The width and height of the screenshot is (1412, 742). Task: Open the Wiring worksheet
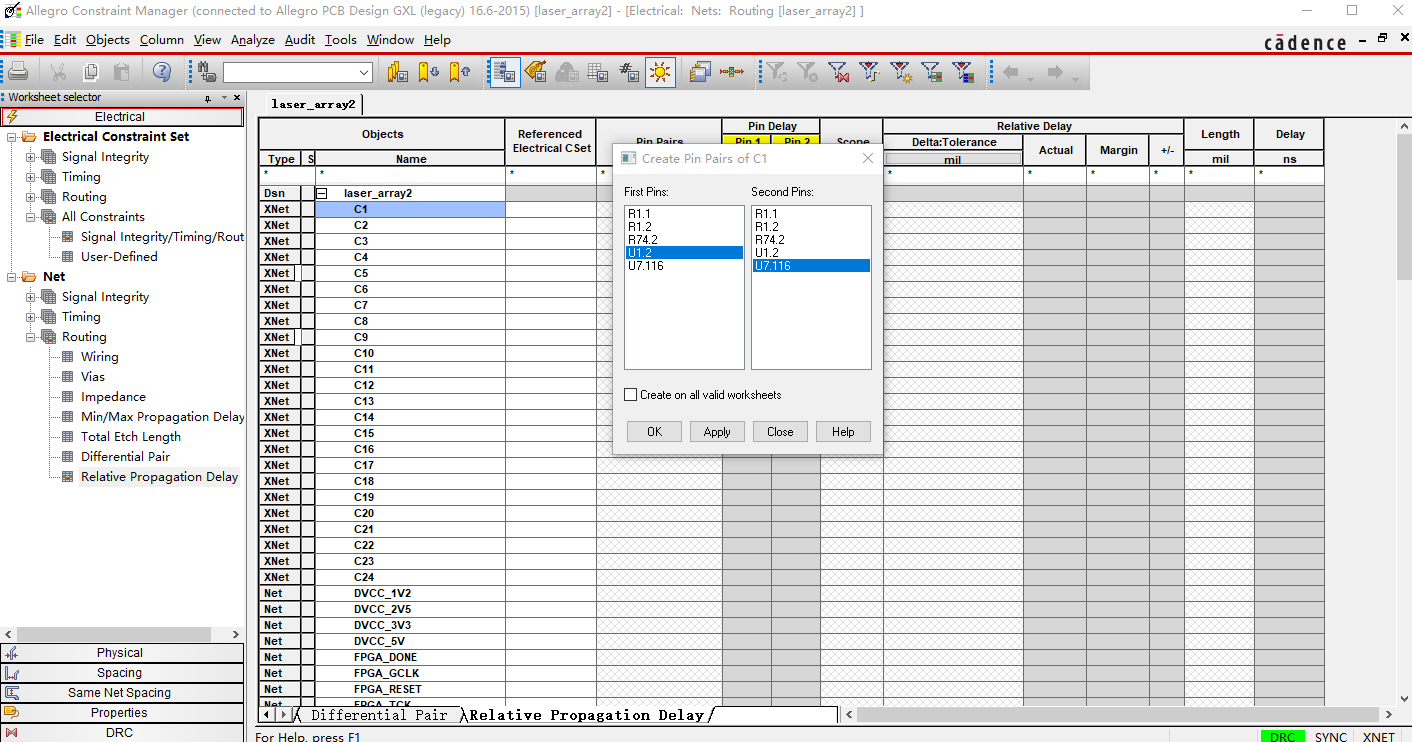click(x=99, y=357)
